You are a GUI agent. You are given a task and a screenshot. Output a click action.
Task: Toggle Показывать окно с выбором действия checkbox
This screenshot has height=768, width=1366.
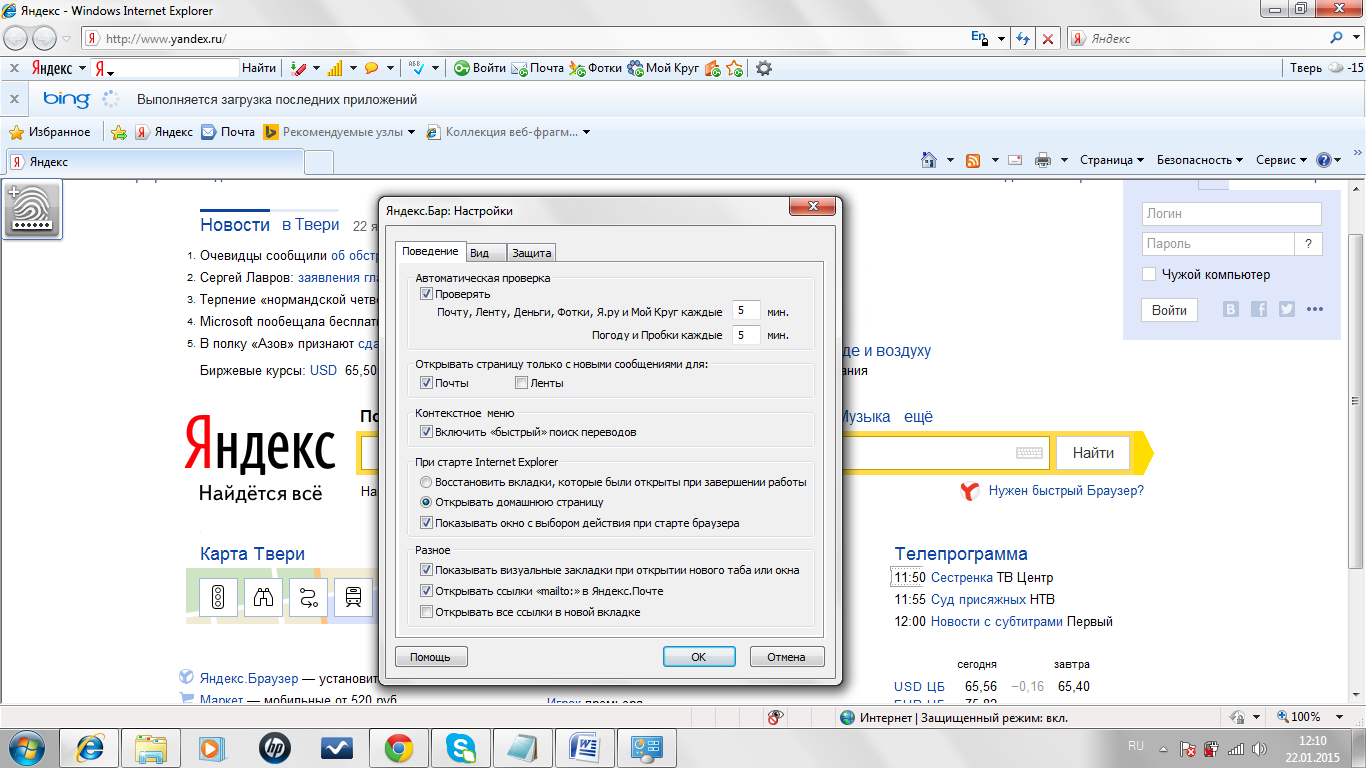coord(426,523)
